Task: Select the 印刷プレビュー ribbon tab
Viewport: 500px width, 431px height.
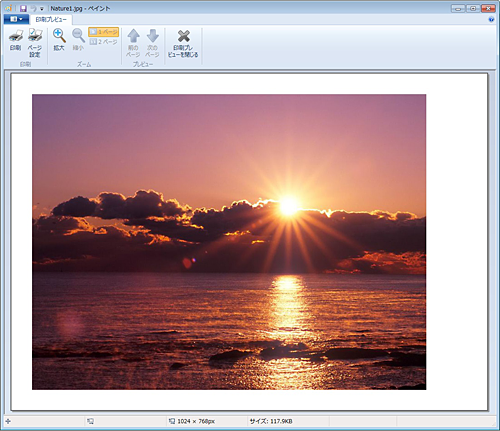Action: 51,20
